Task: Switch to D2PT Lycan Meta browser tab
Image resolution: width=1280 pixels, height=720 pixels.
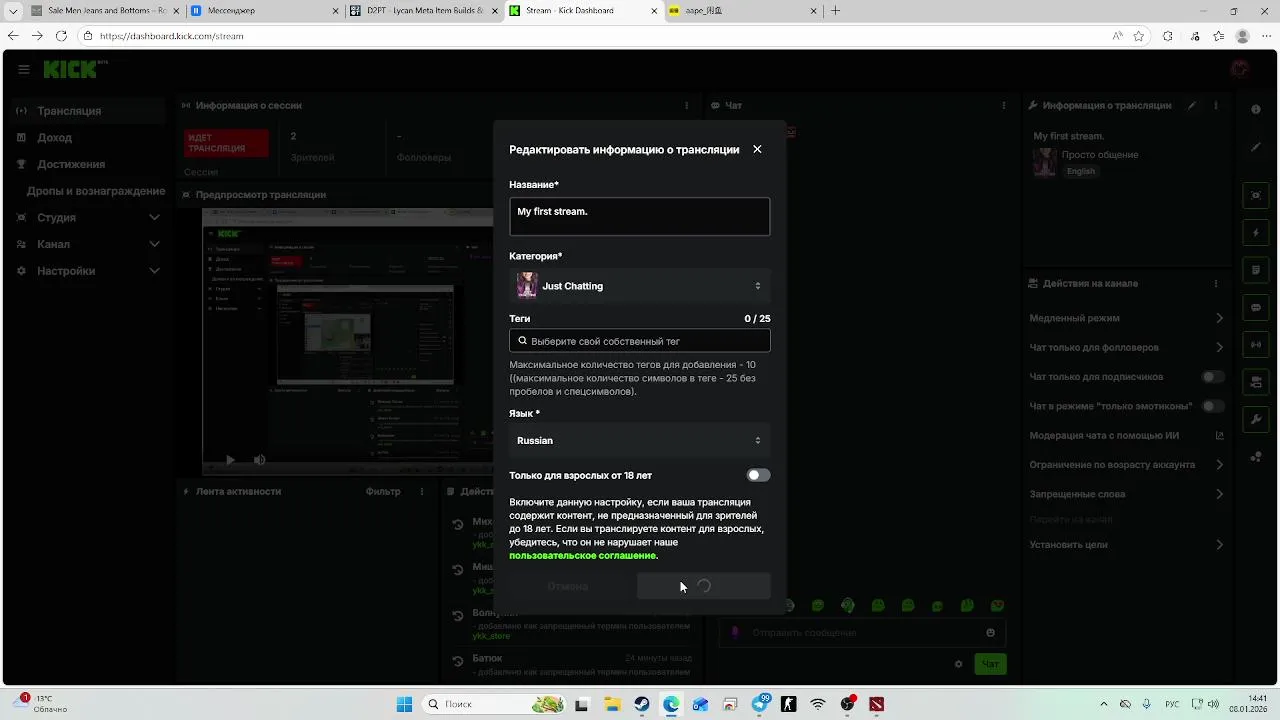Action: coord(423,10)
